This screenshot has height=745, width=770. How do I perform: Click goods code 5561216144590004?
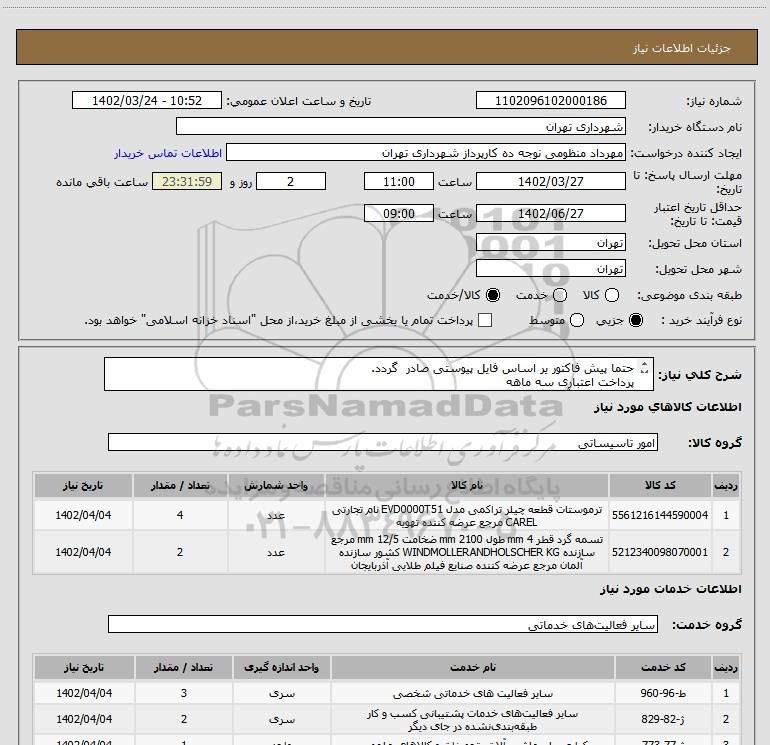coord(660,515)
